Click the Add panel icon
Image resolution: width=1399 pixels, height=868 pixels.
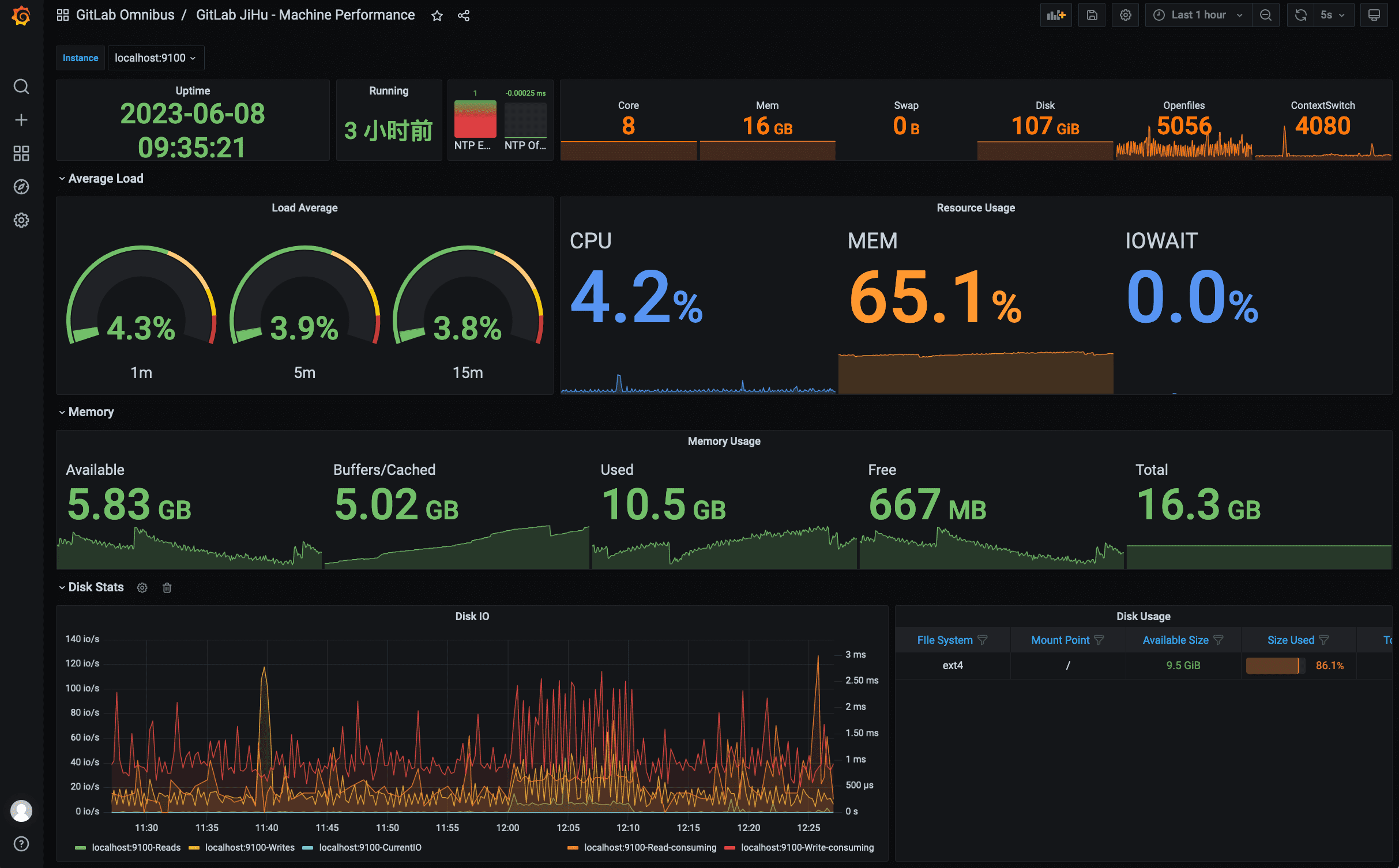coord(1056,16)
